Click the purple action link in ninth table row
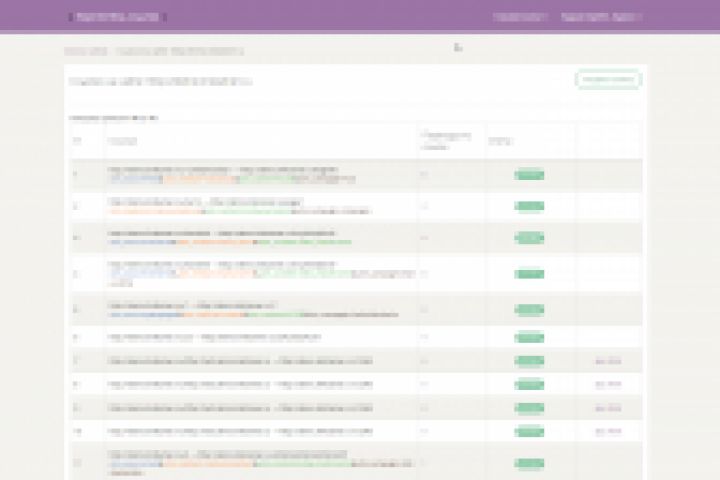The width and height of the screenshot is (720, 480). [x=608, y=408]
